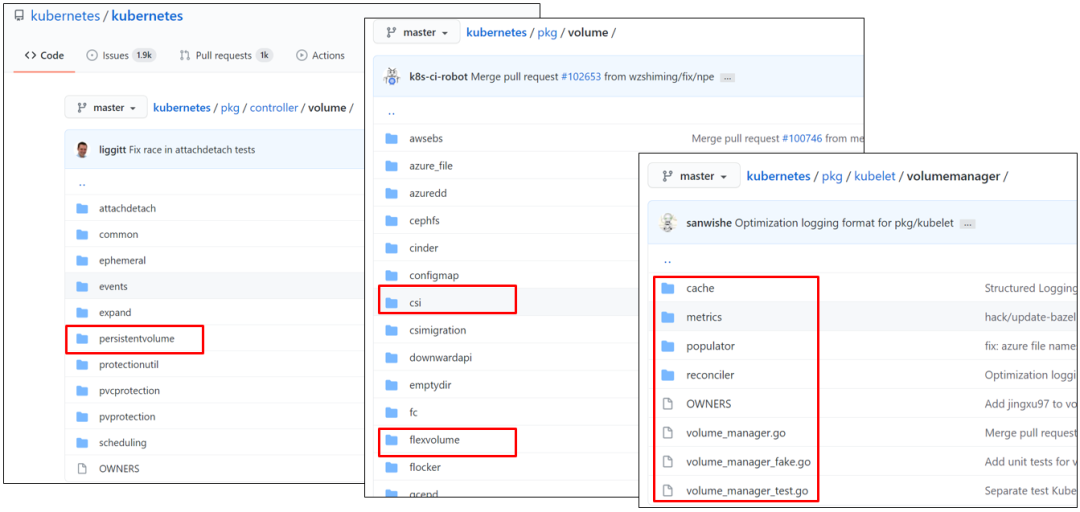Open ephemeral folder icon
This screenshot has height=512, width=1080.
pyautogui.click(x=83, y=260)
